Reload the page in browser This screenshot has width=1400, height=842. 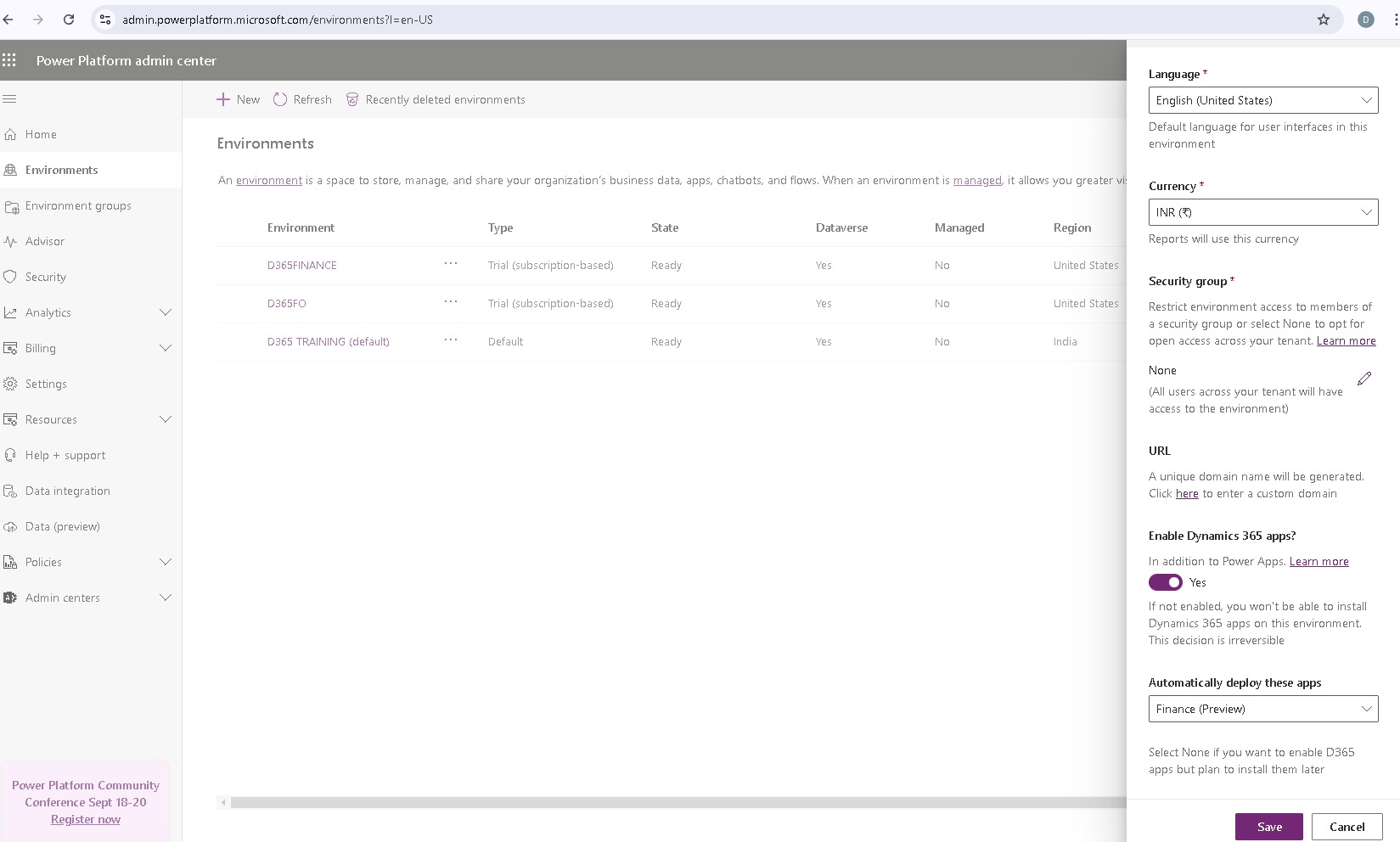click(69, 20)
